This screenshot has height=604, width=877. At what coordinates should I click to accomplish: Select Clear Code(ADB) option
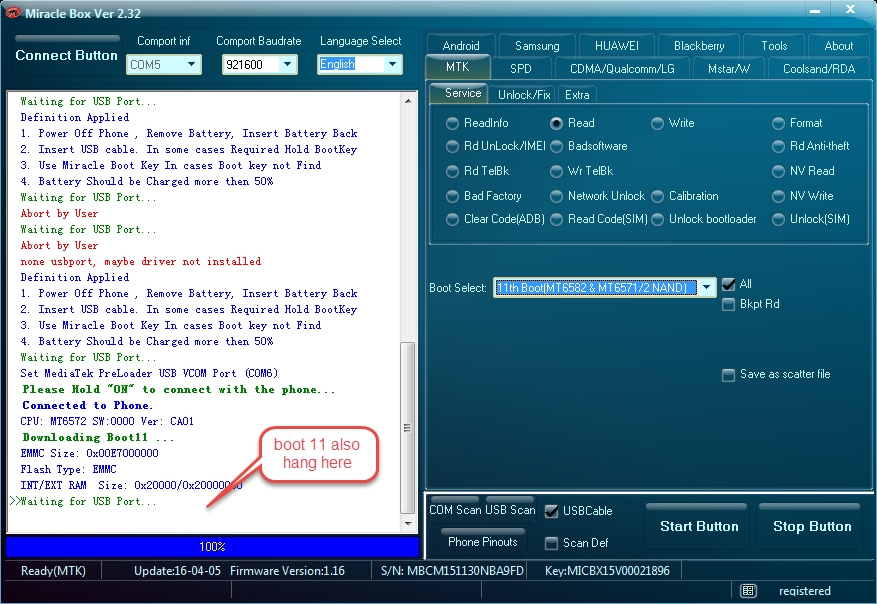[452, 219]
